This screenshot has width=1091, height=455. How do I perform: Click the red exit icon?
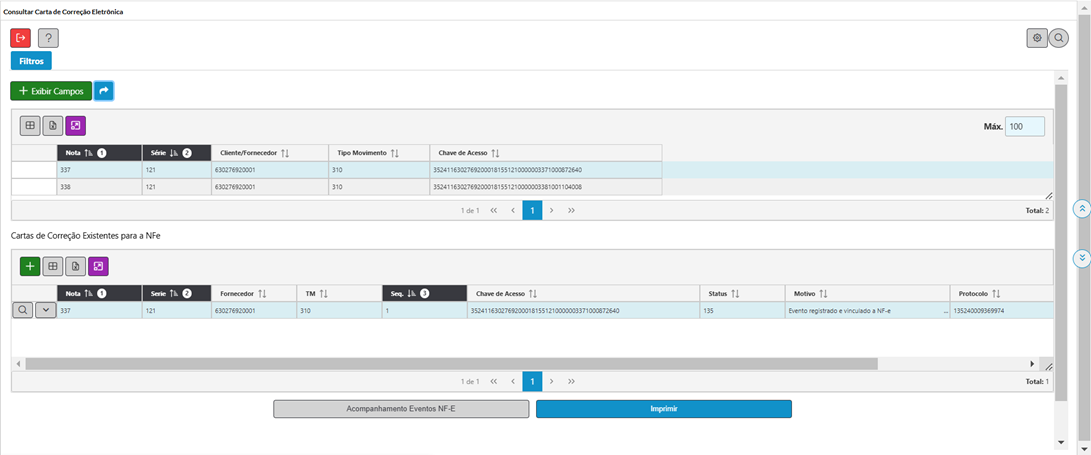(x=20, y=38)
